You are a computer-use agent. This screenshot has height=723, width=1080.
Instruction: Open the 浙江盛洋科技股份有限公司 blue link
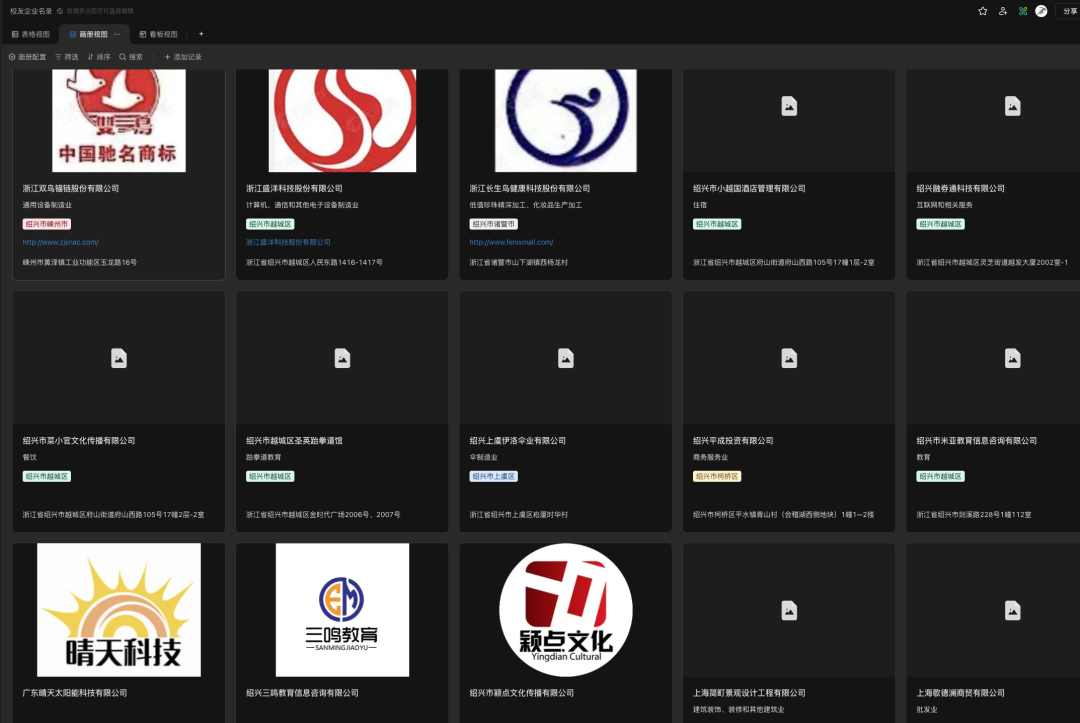point(288,242)
